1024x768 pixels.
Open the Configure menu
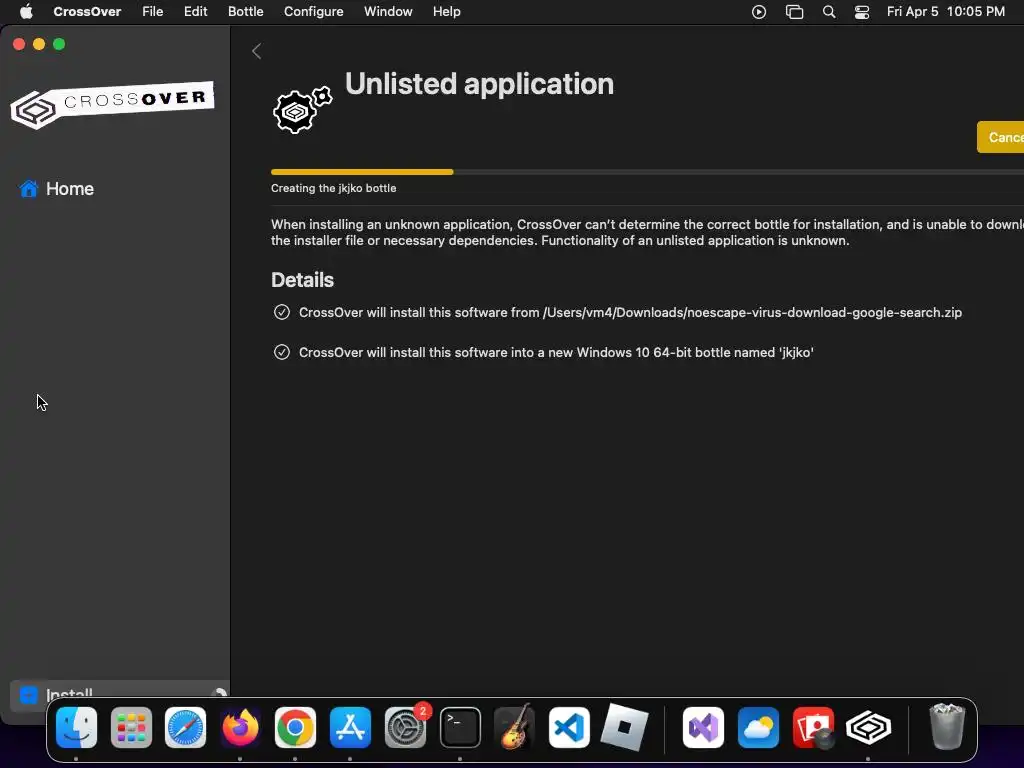click(x=313, y=12)
